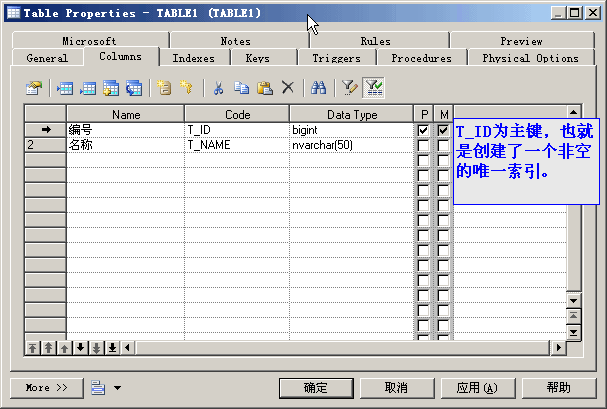607x409 pixels.
Task: Click the horizontal scrollbar right arrow
Action: 558,348
